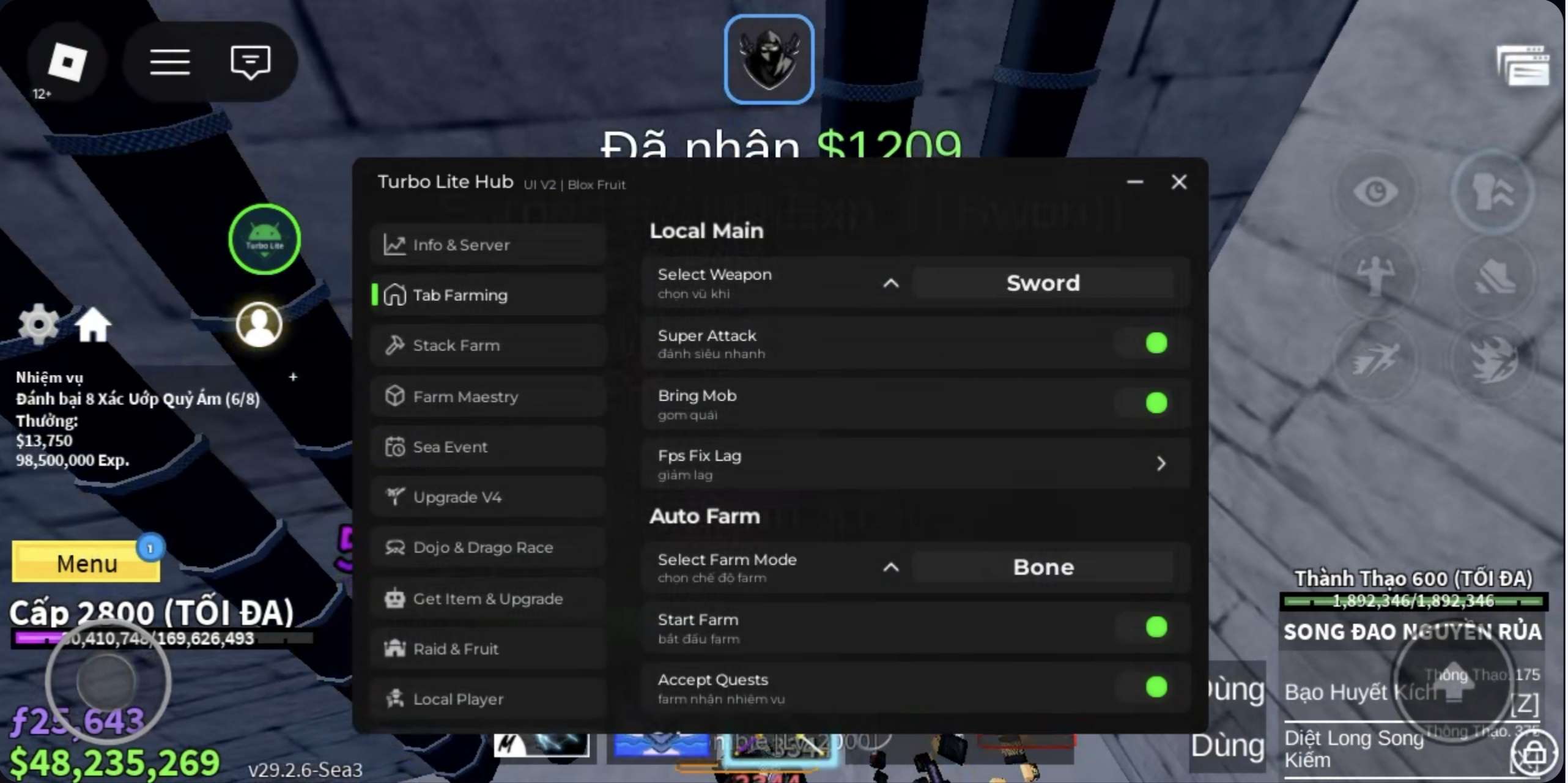Screen dimensions: 1568x783
Task: Click the Local Main section heading
Action: pos(706,231)
